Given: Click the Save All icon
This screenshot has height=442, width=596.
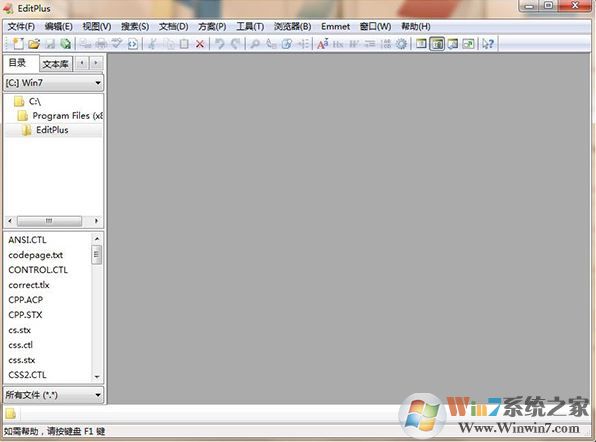Looking at the screenshot, I should click(x=66, y=44).
